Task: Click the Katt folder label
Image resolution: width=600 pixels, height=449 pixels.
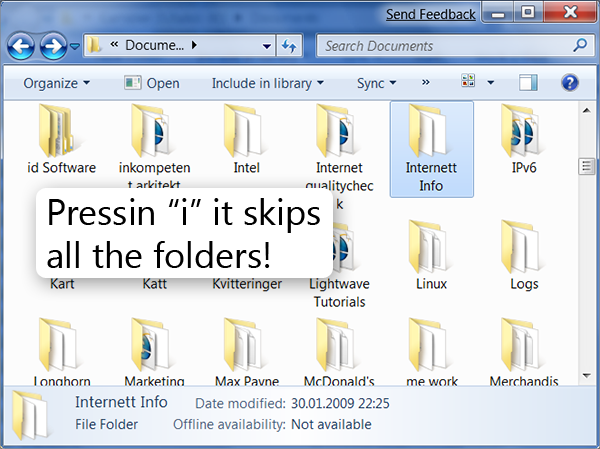Action: [x=155, y=284]
